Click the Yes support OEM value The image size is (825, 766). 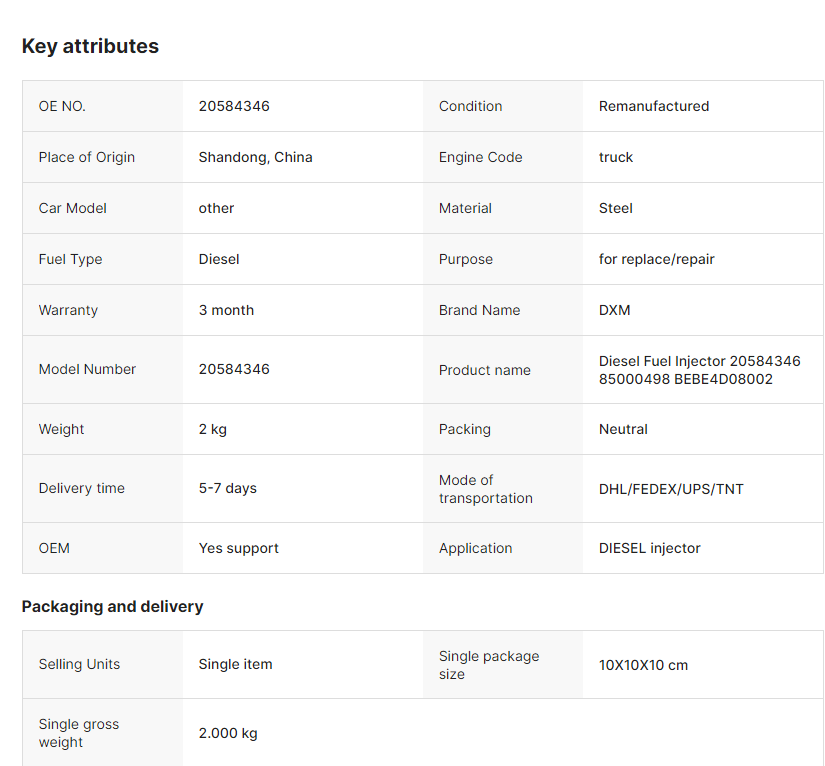[239, 548]
